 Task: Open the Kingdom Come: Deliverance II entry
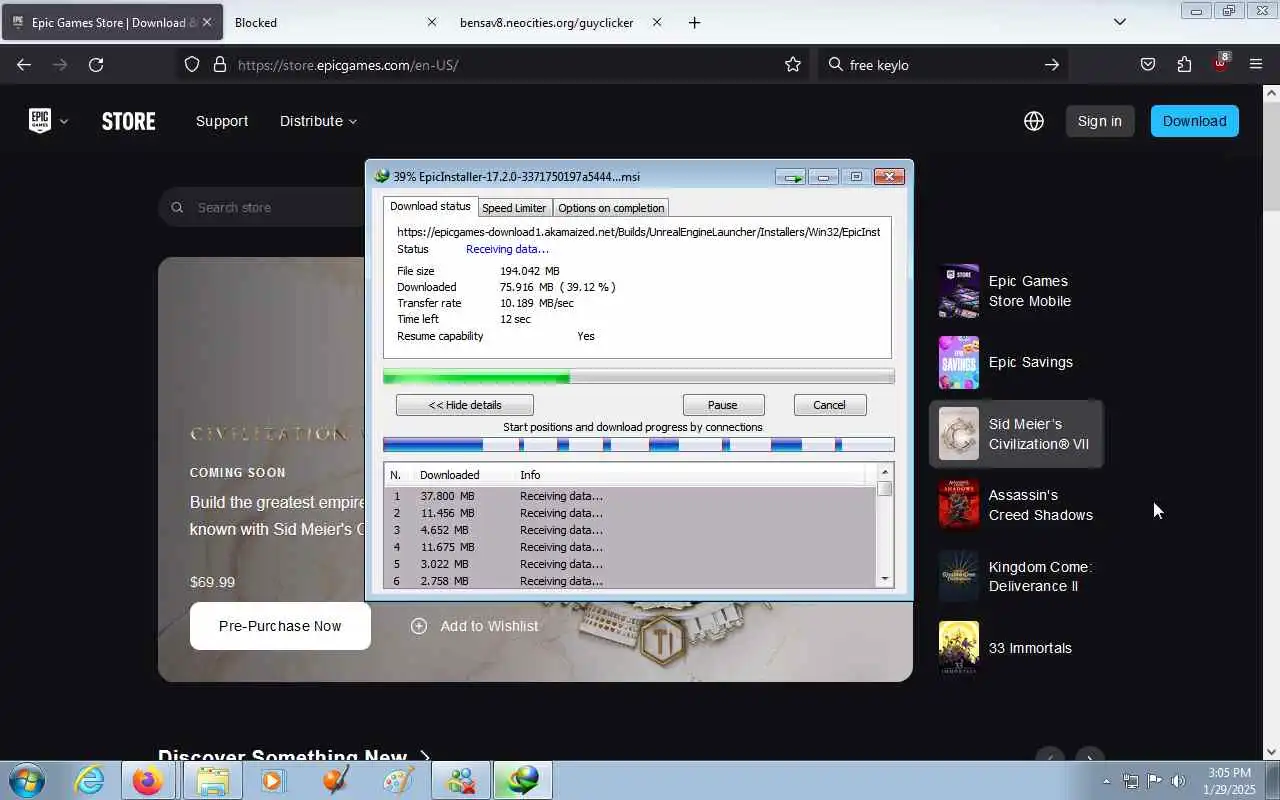(x=1016, y=576)
